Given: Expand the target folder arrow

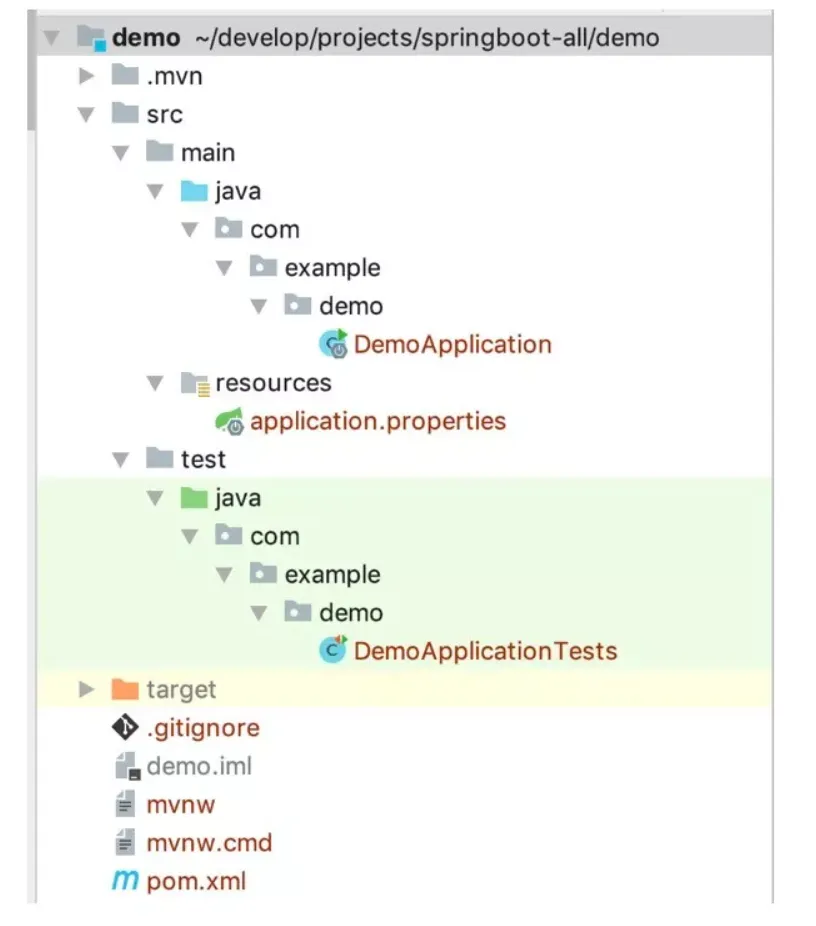Looking at the screenshot, I should (x=87, y=689).
